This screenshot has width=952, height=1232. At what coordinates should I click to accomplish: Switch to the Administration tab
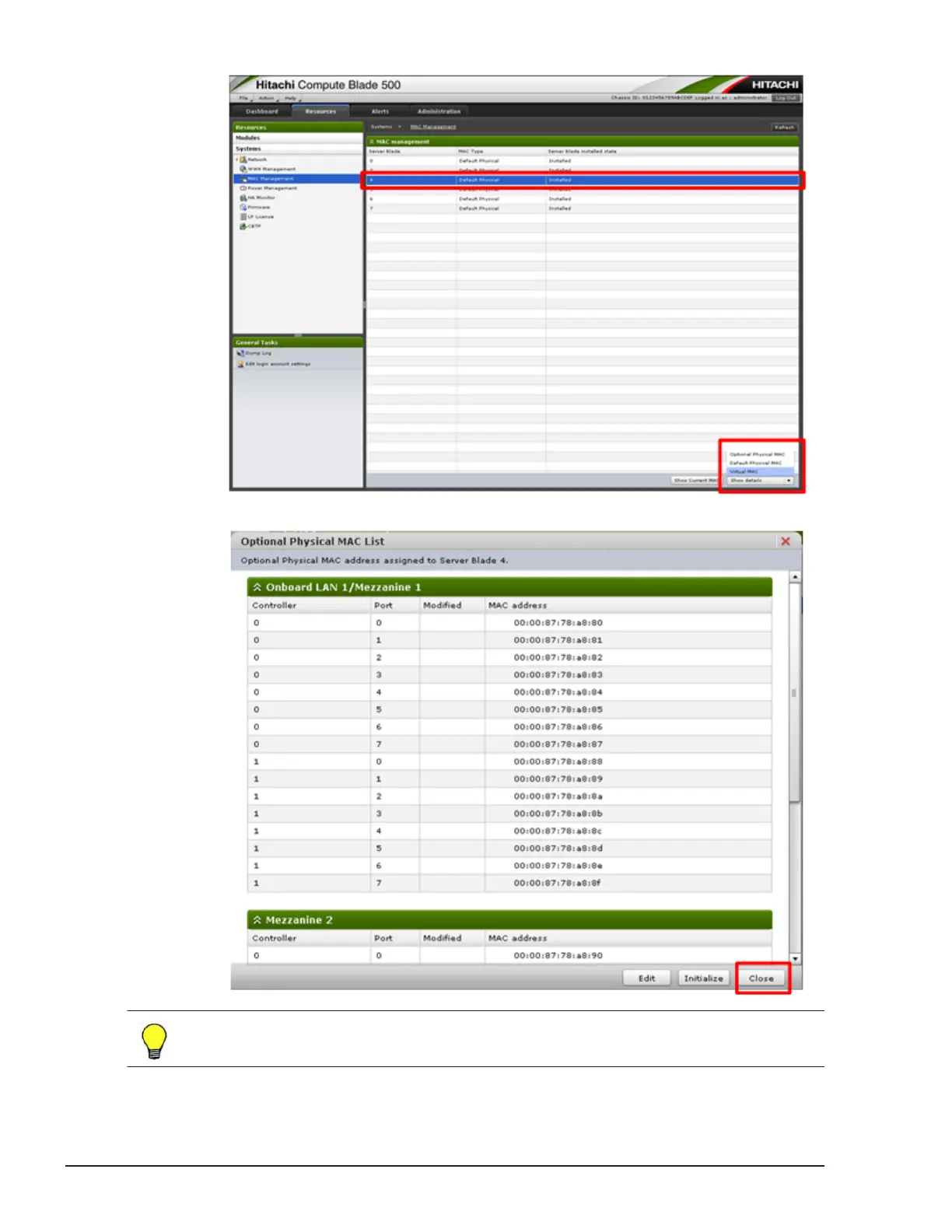point(439,111)
